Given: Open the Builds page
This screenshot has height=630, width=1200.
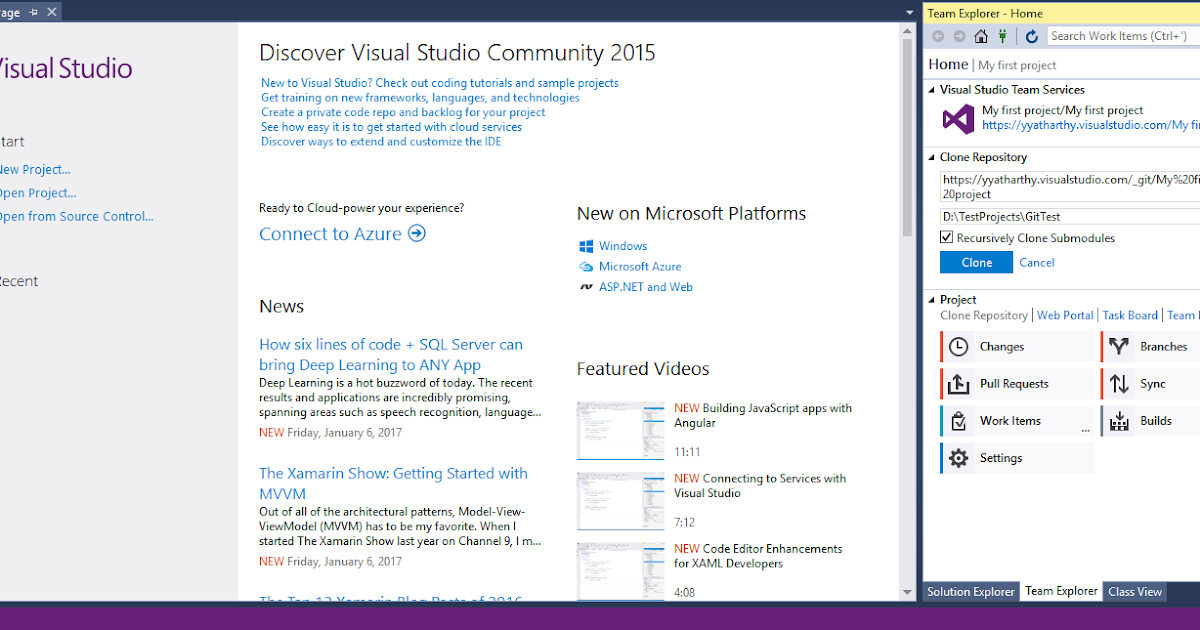Looking at the screenshot, I should (1154, 420).
